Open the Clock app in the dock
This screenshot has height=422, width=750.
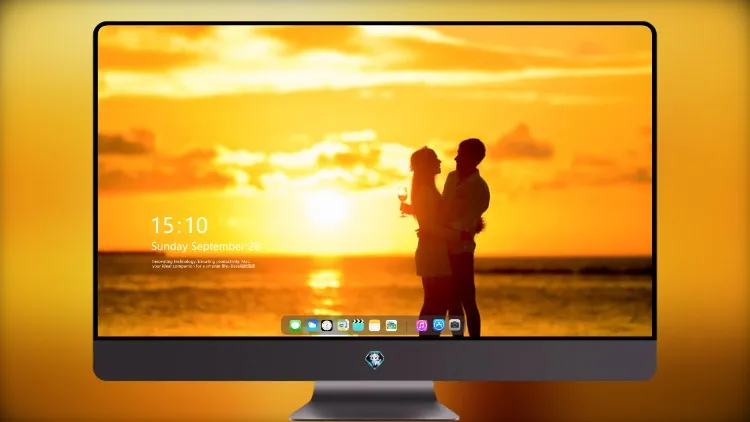tap(327, 325)
